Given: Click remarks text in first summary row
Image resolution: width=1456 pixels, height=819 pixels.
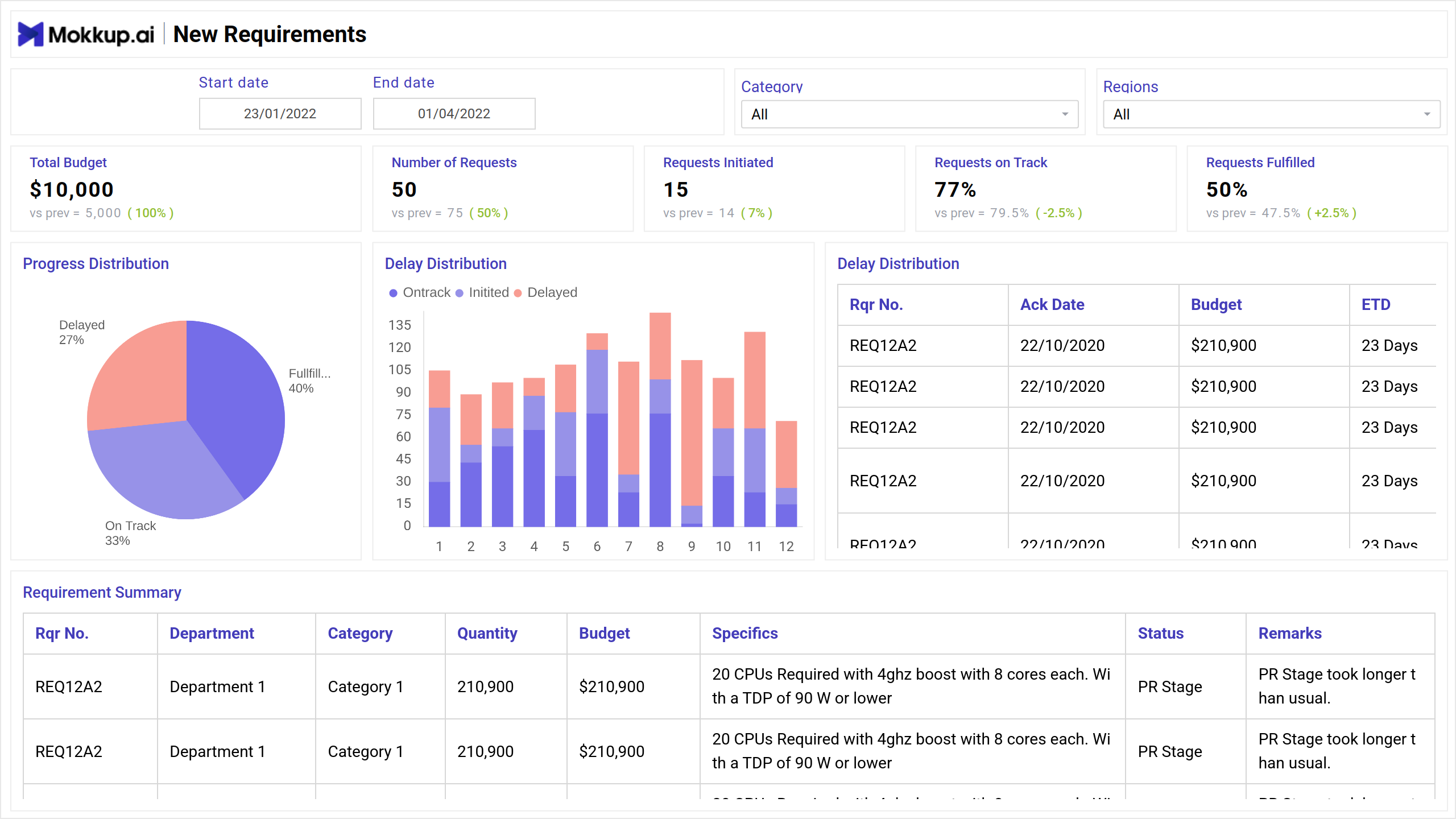Looking at the screenshot, I should point(1337,686).
